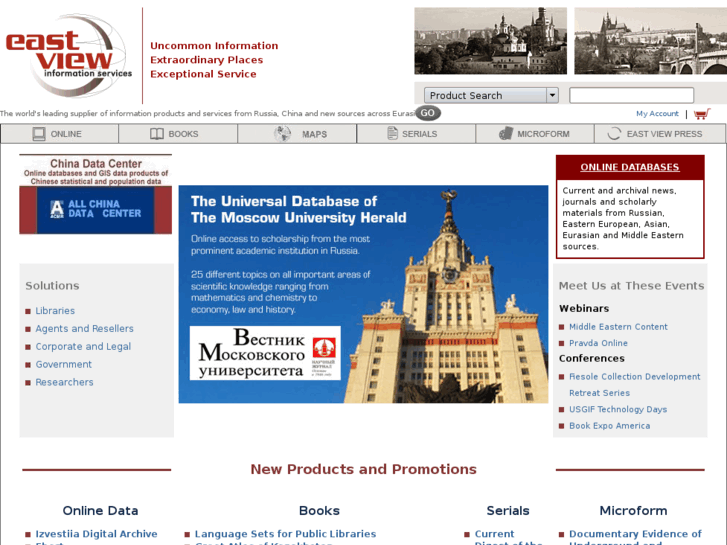Open the Corporate and Legal link
Screen dimensions: 727x545
tap(83, 346)
